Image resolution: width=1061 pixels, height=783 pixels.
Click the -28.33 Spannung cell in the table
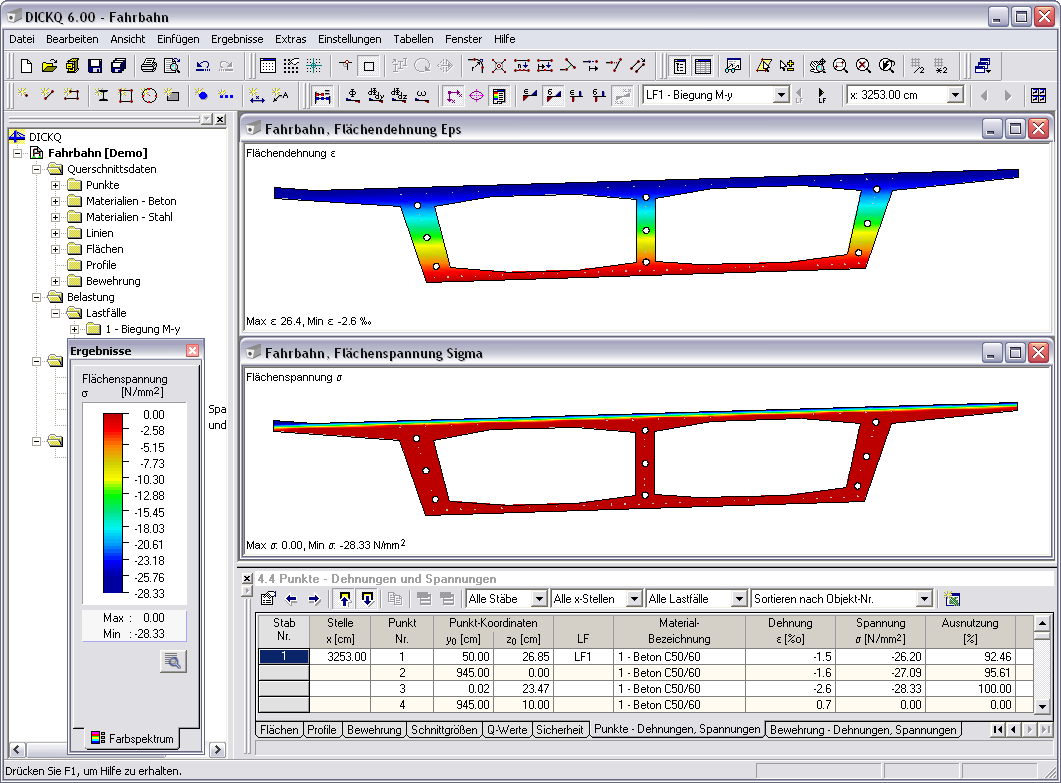tap(880, 688)
